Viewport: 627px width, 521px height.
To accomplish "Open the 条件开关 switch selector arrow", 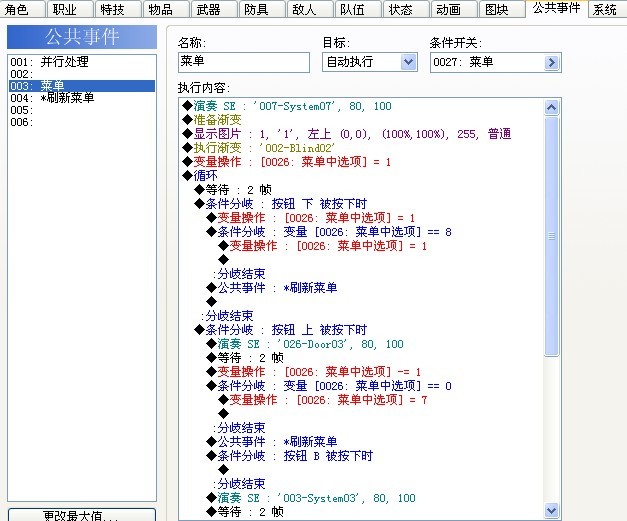I will pos(551,62).
